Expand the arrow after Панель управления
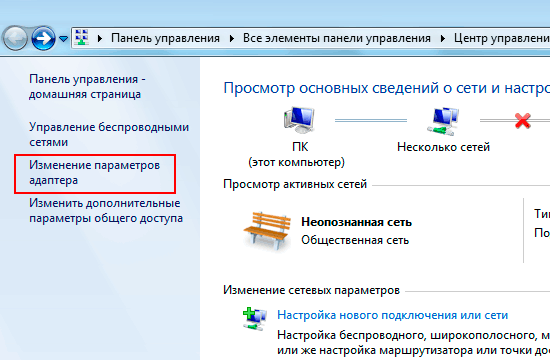The image size is (550, 360). [232, 38]
